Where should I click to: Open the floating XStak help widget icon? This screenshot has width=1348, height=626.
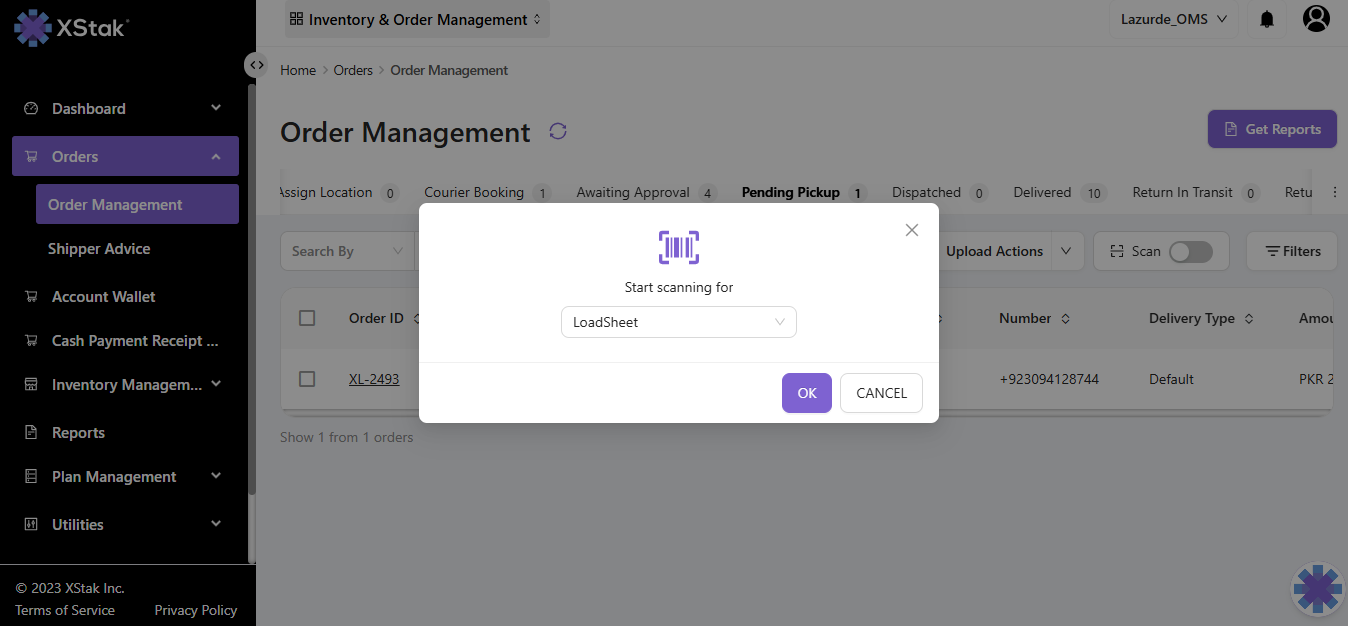[1317, 589]
